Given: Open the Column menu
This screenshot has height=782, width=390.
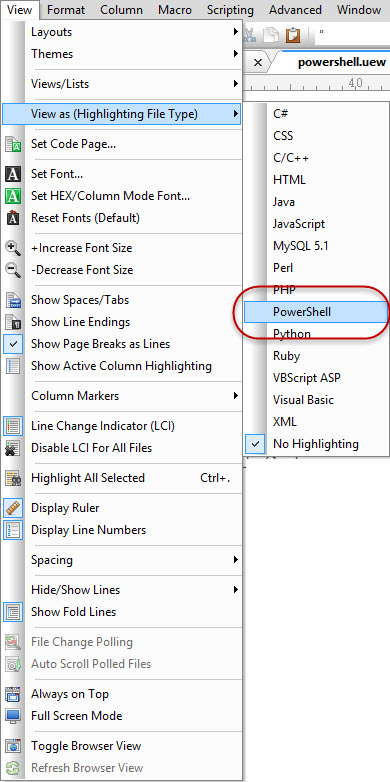Looking at the screenshot, I should 121,9.
